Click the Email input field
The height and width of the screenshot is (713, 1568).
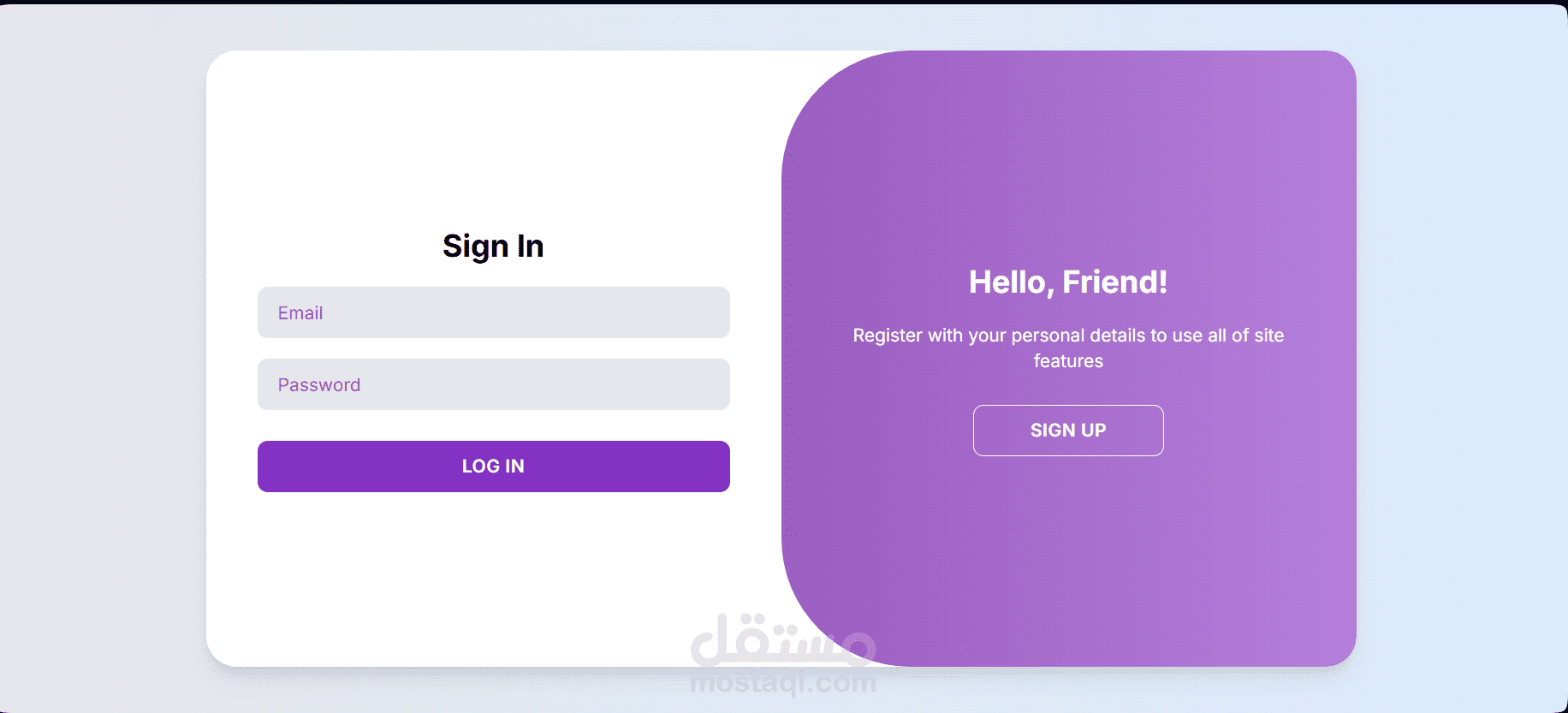tap(493, 312)
